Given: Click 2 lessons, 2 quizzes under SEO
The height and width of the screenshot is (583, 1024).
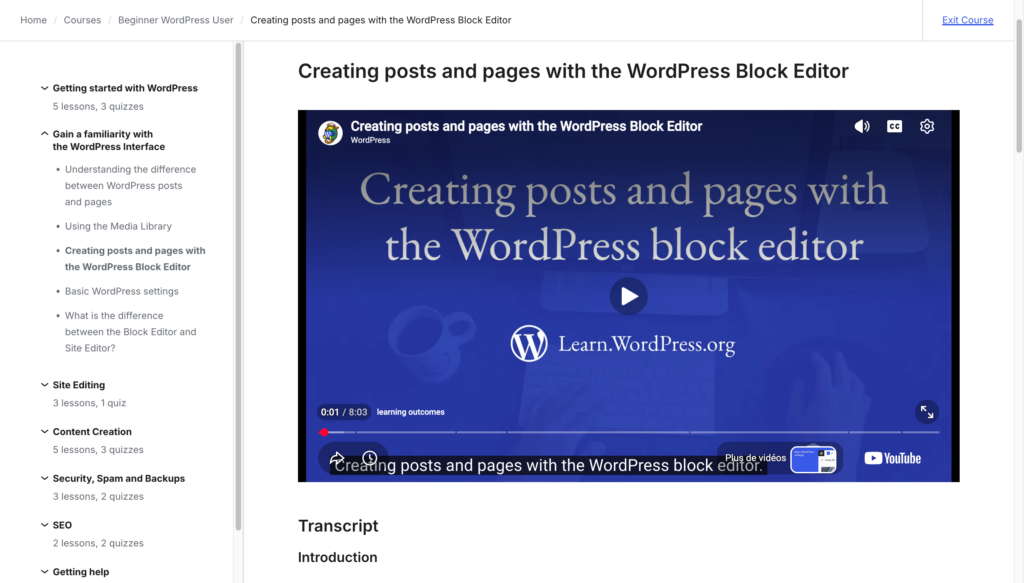Looking at the screenshot, I should [98, 543].
